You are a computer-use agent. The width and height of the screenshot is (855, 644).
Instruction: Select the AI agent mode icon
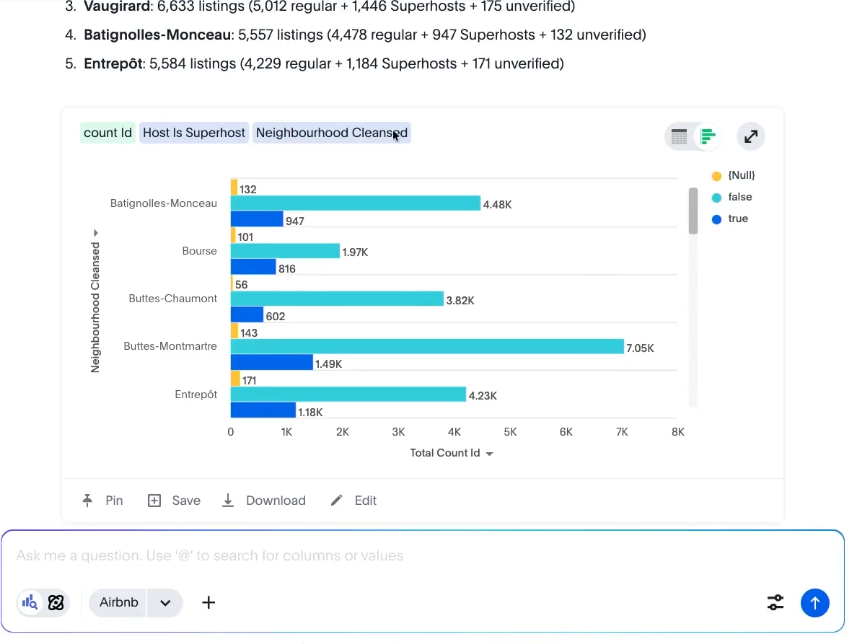56,602
